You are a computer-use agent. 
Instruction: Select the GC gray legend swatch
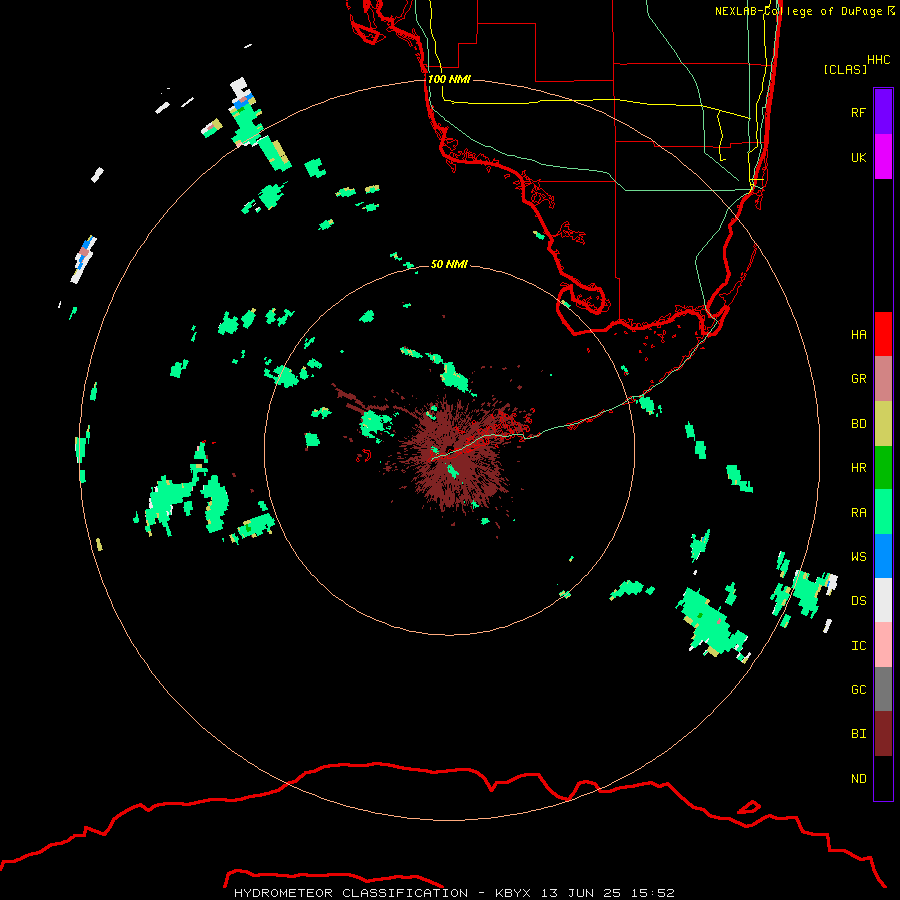pyautogui.click(x=883, y=689)
